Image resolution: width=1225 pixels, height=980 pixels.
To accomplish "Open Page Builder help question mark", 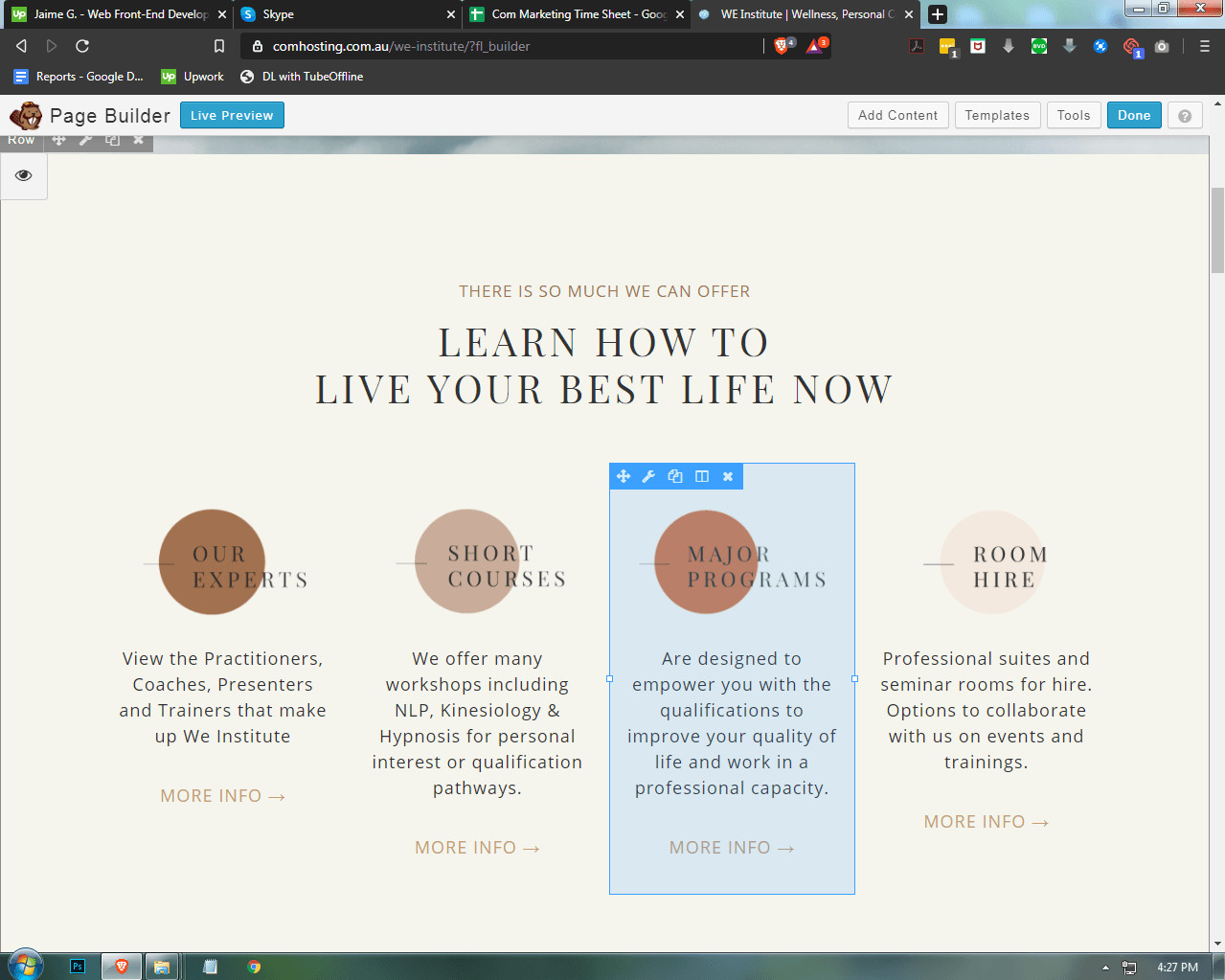I will click(1185, 115).
